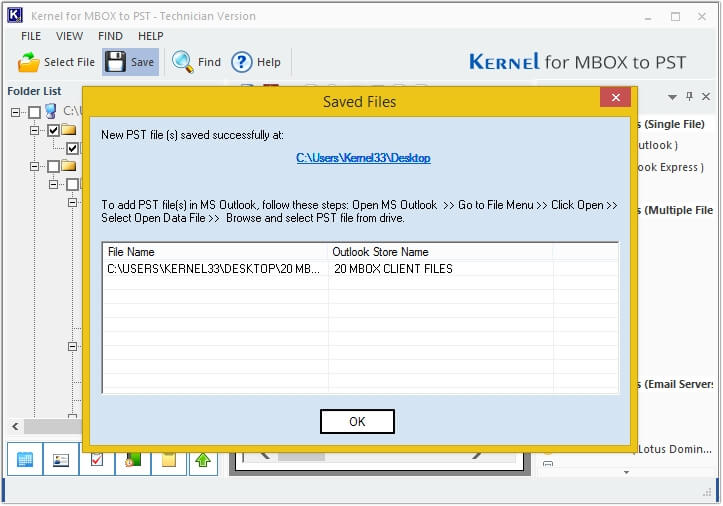Click OK in Saved Files dialog
The width and height of the screenshot is (723, 506).
[x=357, y=422]
